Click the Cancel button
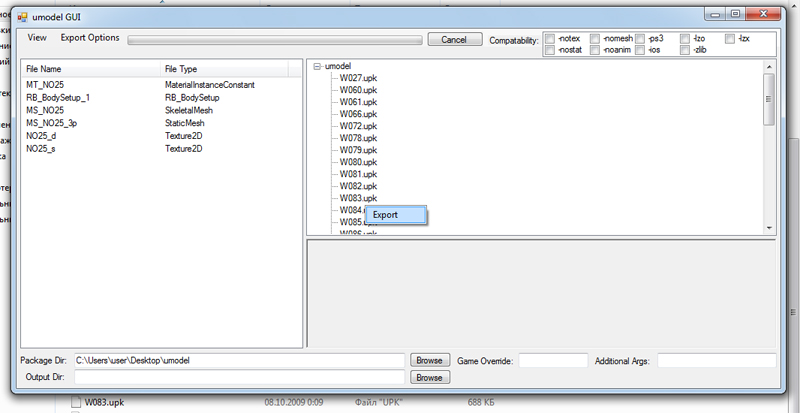The width and height of the screenshot is (800, 413). (x=455, y=39)
